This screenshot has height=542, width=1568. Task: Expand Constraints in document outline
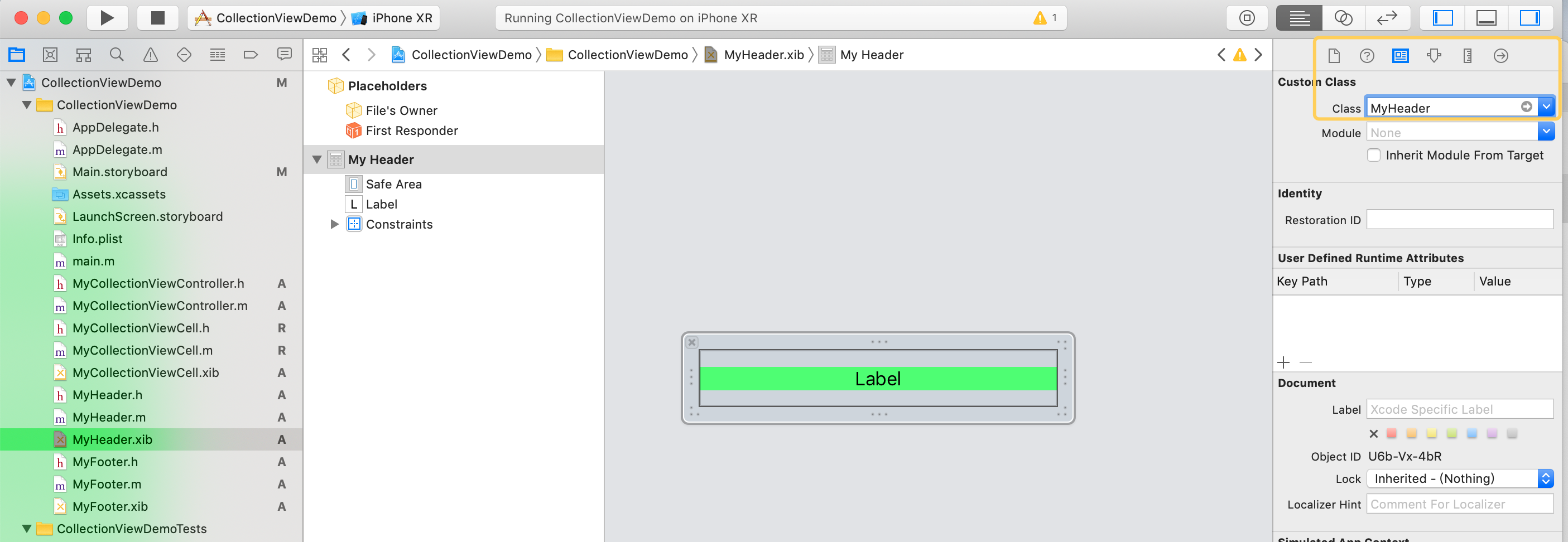[334, 224]
